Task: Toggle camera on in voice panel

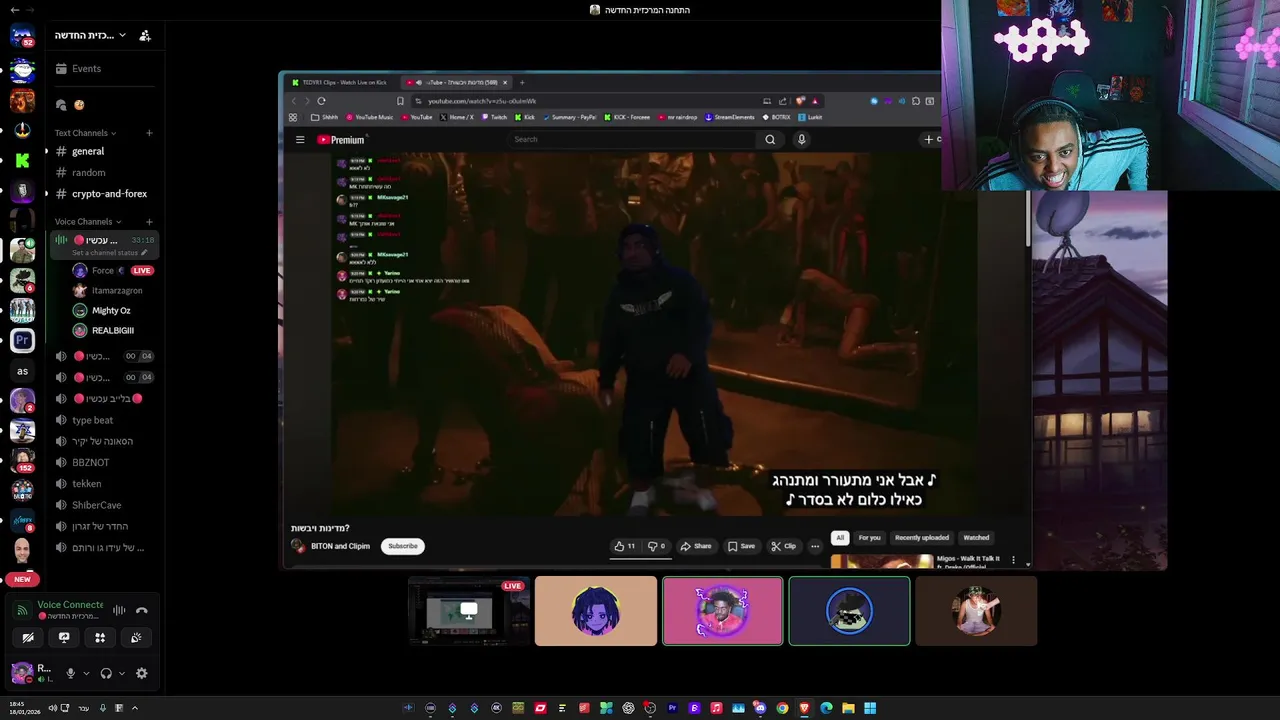Action: tap(28, 638)
